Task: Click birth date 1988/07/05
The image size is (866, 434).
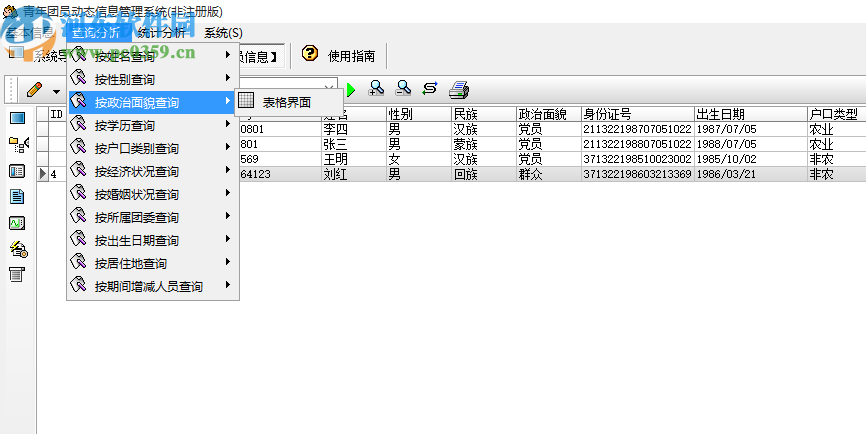Action: click(x=750, y=145)
